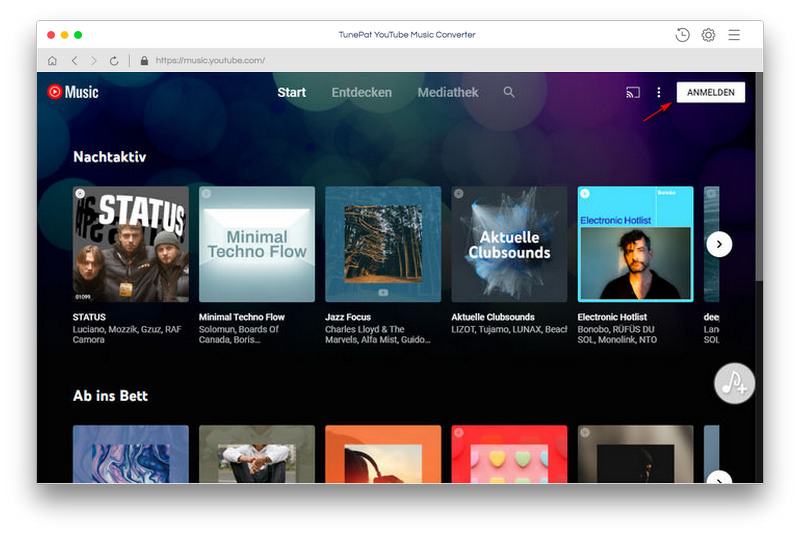Screen dimensions: 800x536
Task: Open the Minimal Techno Flow cover
Action: 257,244
